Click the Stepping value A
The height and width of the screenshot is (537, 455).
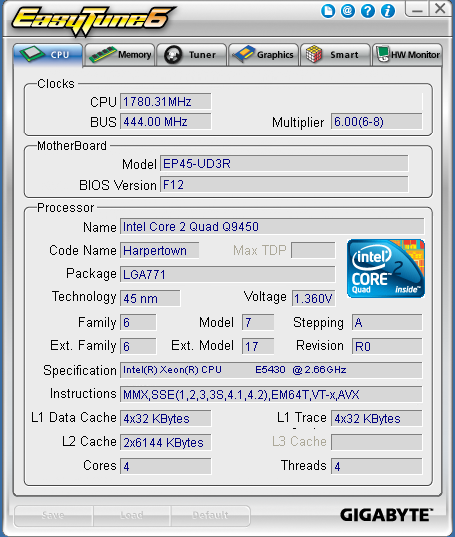(387, 322)
